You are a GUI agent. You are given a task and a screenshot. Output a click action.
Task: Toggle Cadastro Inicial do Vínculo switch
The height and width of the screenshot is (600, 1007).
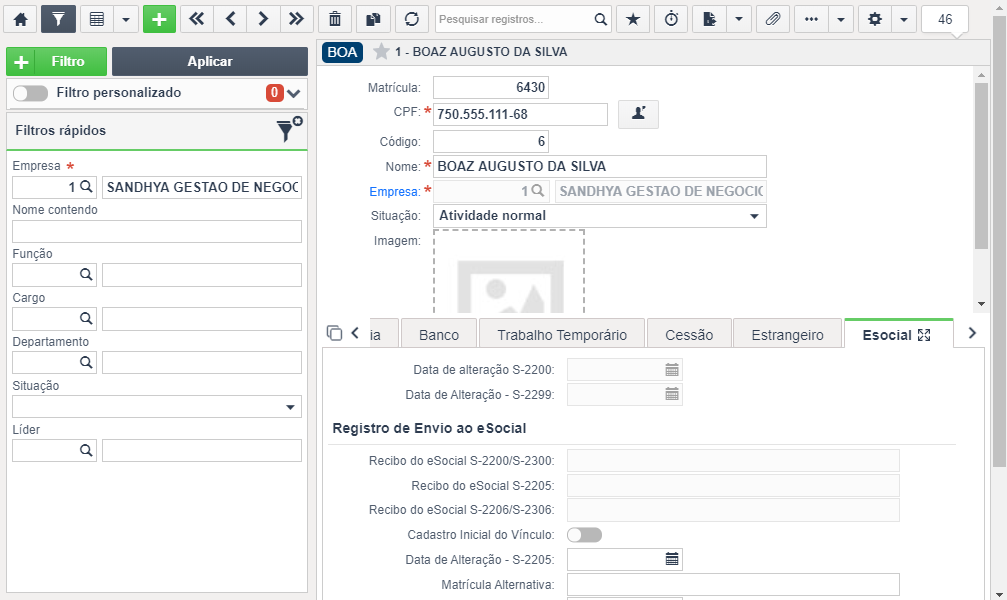click(584, 534)
